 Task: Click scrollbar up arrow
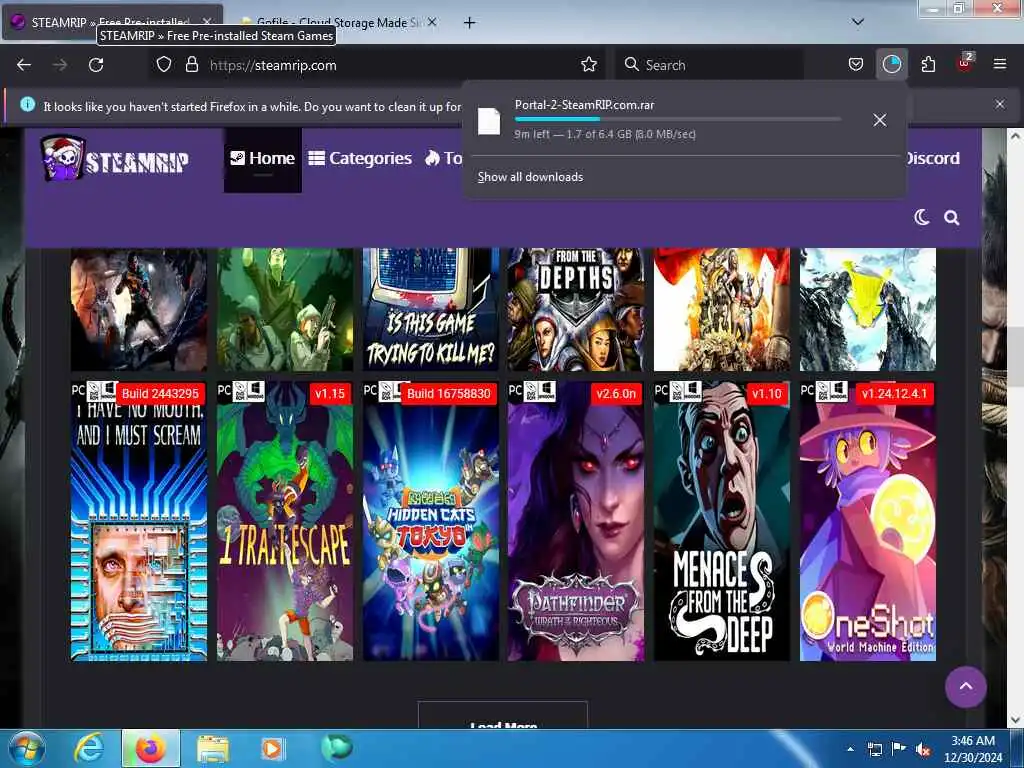point(1016,136)
